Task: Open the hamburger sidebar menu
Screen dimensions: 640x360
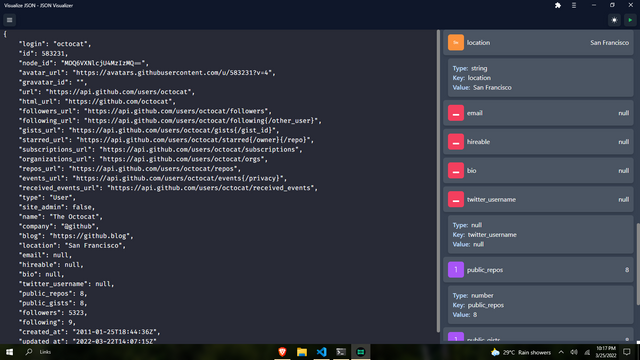Action: tap(9, 20)
